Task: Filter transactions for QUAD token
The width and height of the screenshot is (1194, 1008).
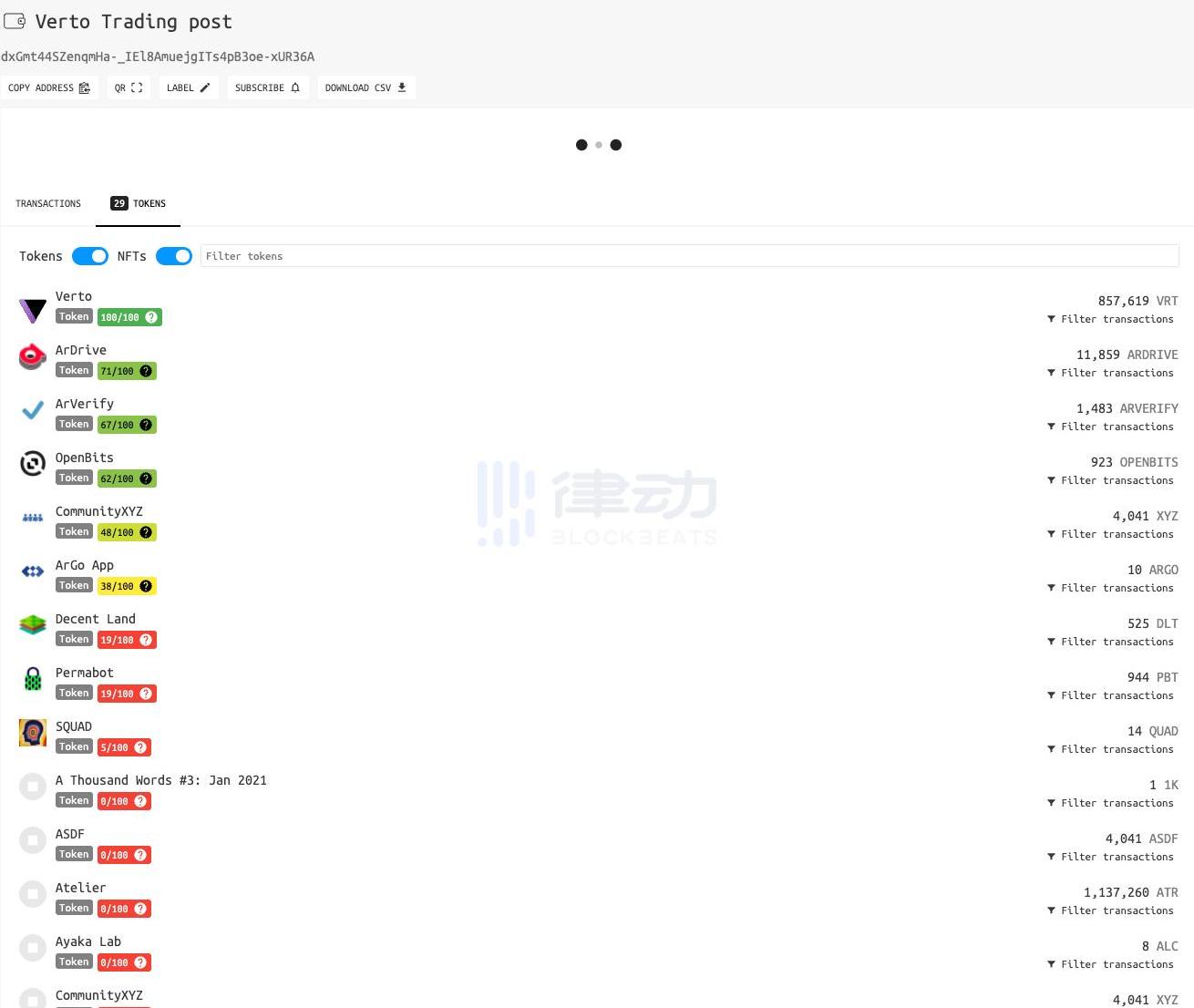Action: click(1110, 749)
